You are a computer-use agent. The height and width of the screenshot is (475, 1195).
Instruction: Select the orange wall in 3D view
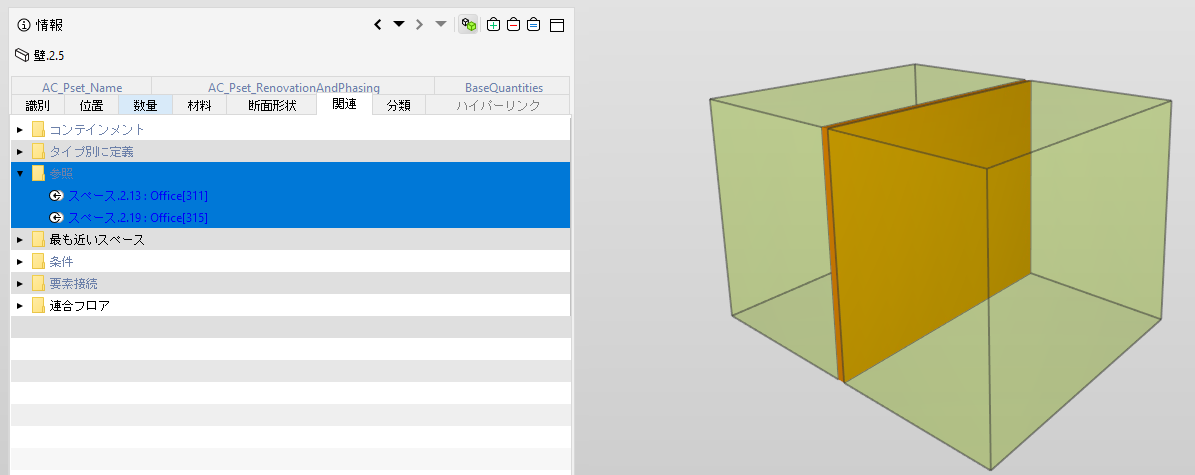click(x=930, y=229)
